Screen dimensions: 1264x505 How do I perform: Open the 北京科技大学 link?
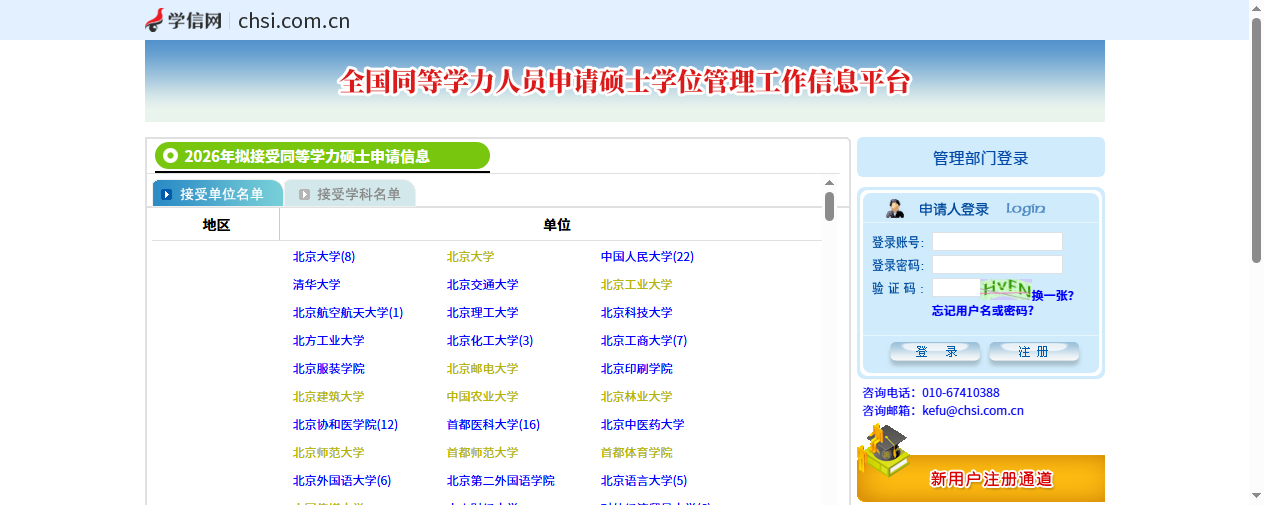tap(637, 312)
